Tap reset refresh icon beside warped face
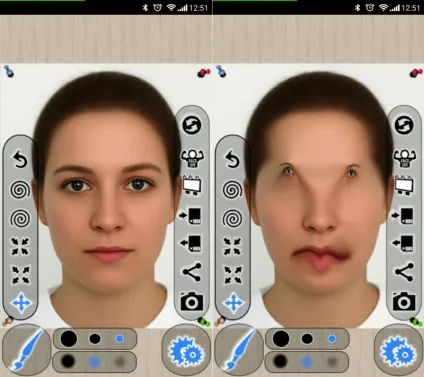424x377 pixels. (x=404, y=125)
